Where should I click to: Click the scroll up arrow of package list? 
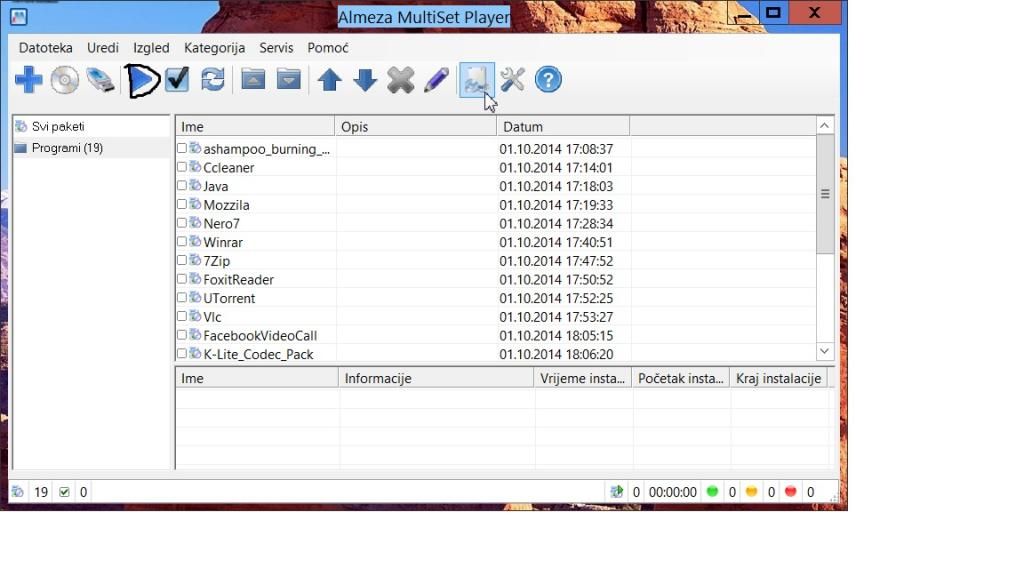click(x=825, y=125)
